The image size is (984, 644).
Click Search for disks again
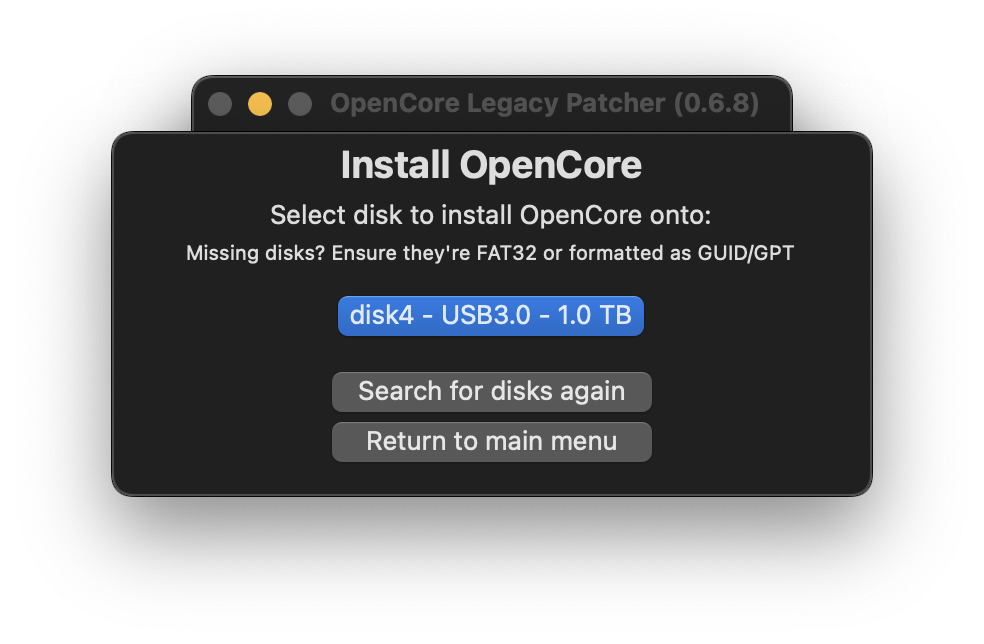click(x=491, y=391)
